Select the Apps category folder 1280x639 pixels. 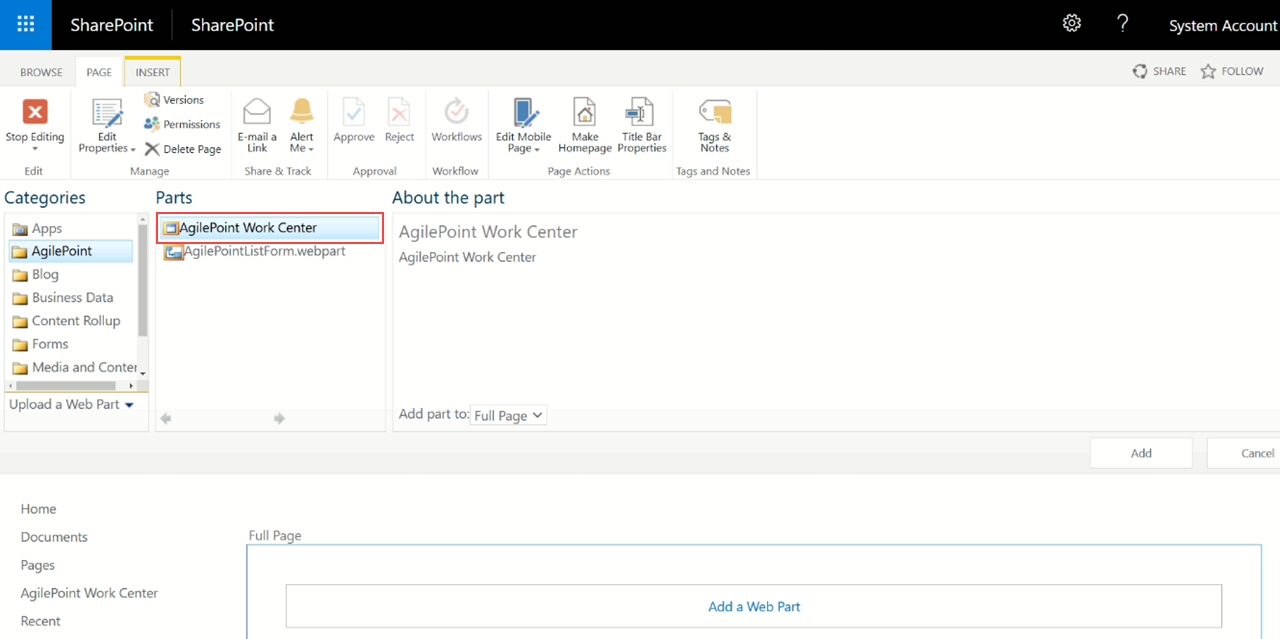pyautogui.click(x=37, y=229)
